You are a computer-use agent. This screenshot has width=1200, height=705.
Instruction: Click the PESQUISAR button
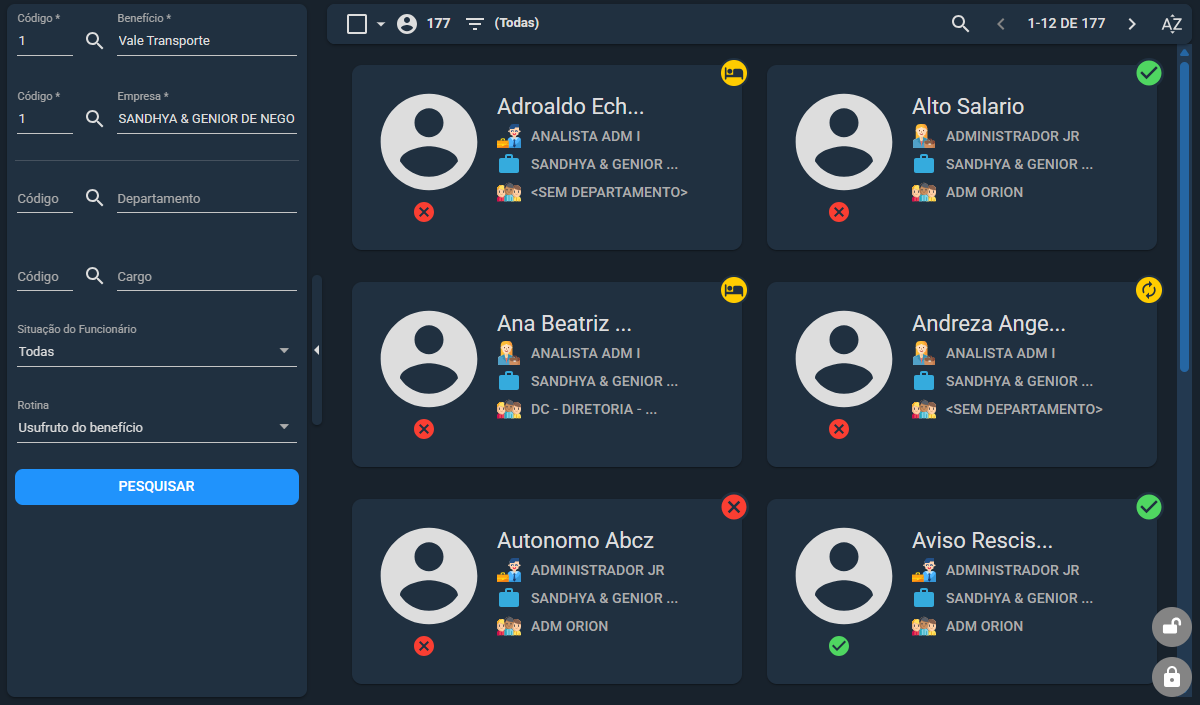pyautogui.click(x=157, y=487)
